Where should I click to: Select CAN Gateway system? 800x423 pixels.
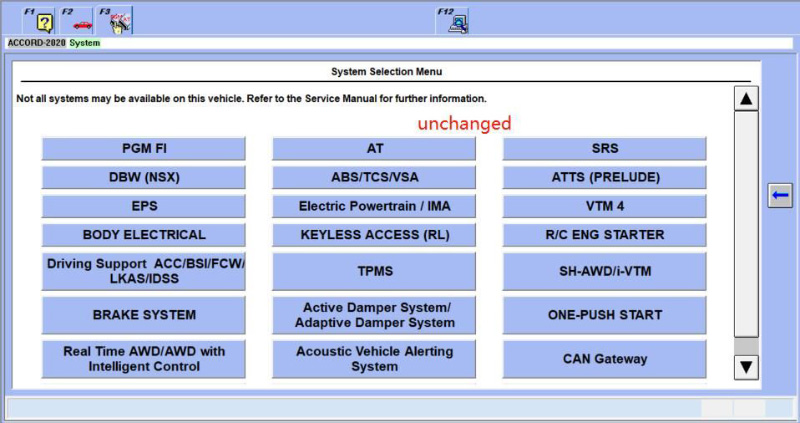pos(605,359)
